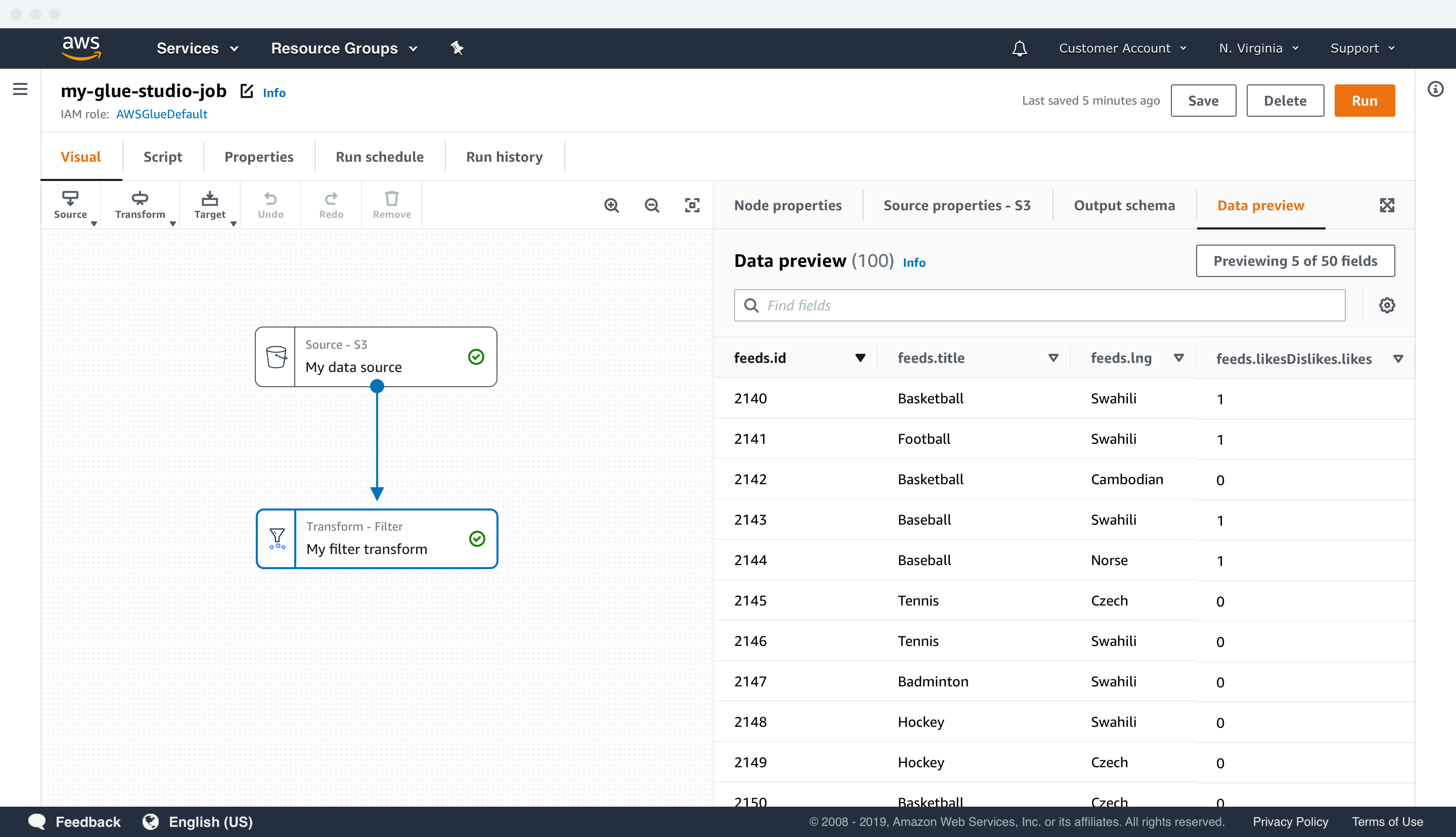Click the feeds.id cell 2144
Screen dimensions: 1456x837
750,560
